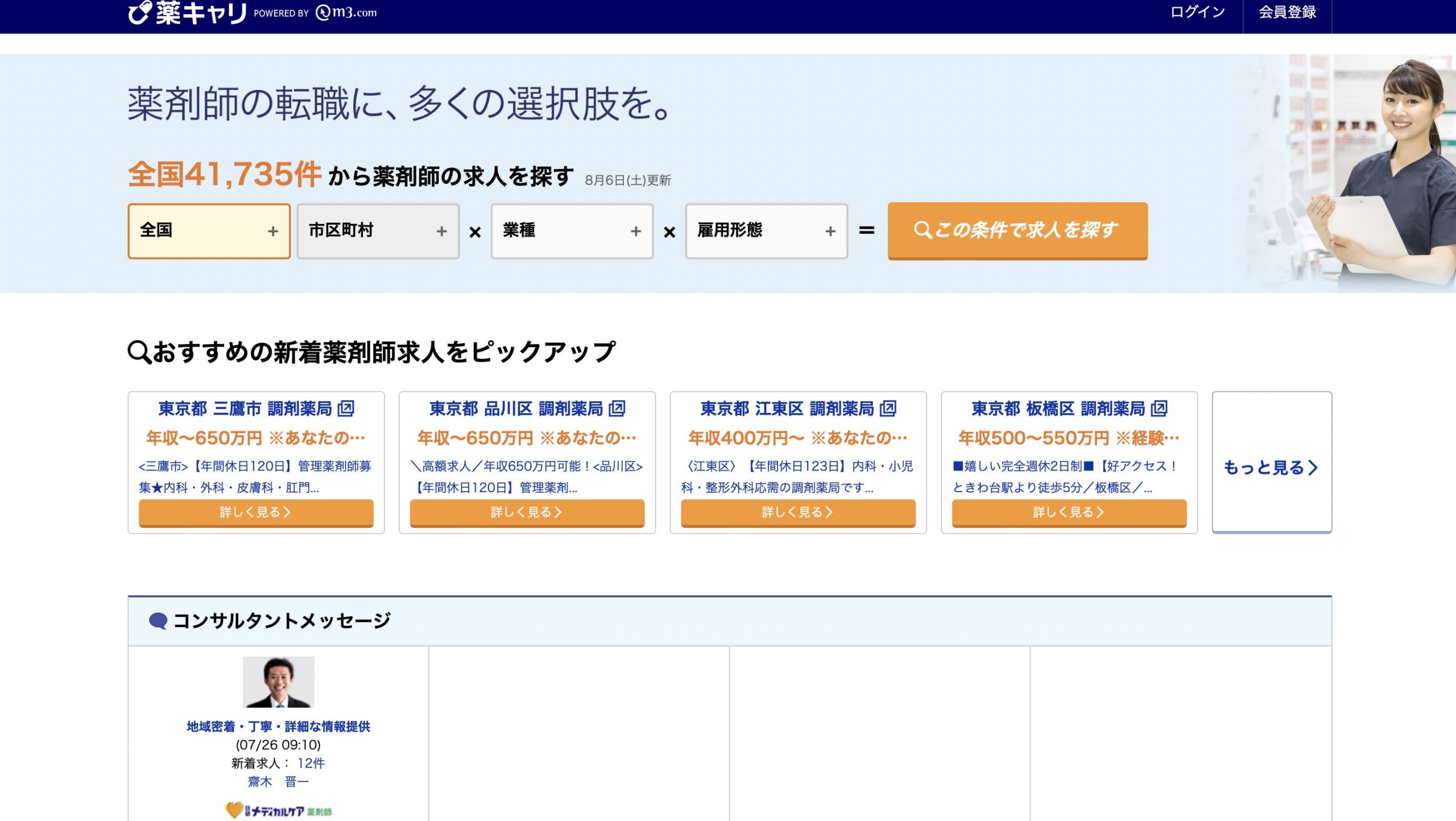Click この条件で求人を探す search button
This screenshot has height=821, width=1456.
point(1017,231)
